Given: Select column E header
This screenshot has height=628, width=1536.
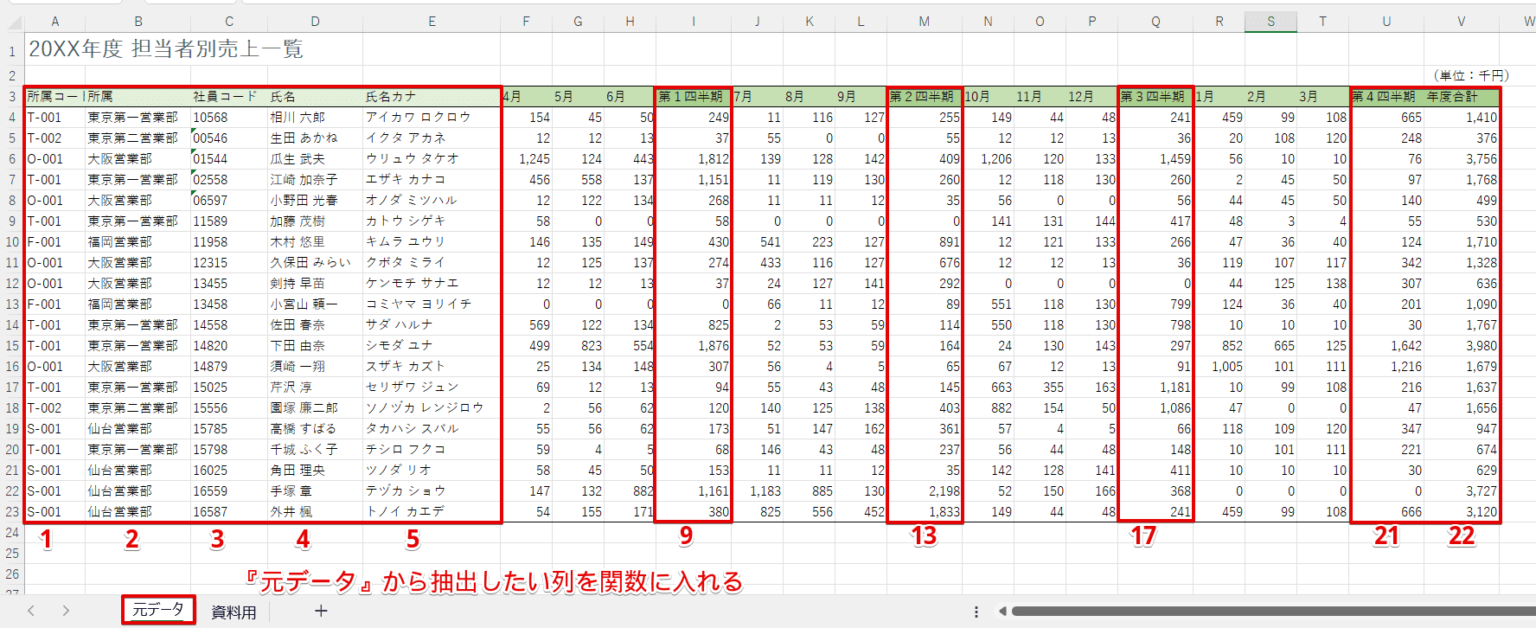Looking at the screenshot, I should pyautogui.click(x=432, y=21).
